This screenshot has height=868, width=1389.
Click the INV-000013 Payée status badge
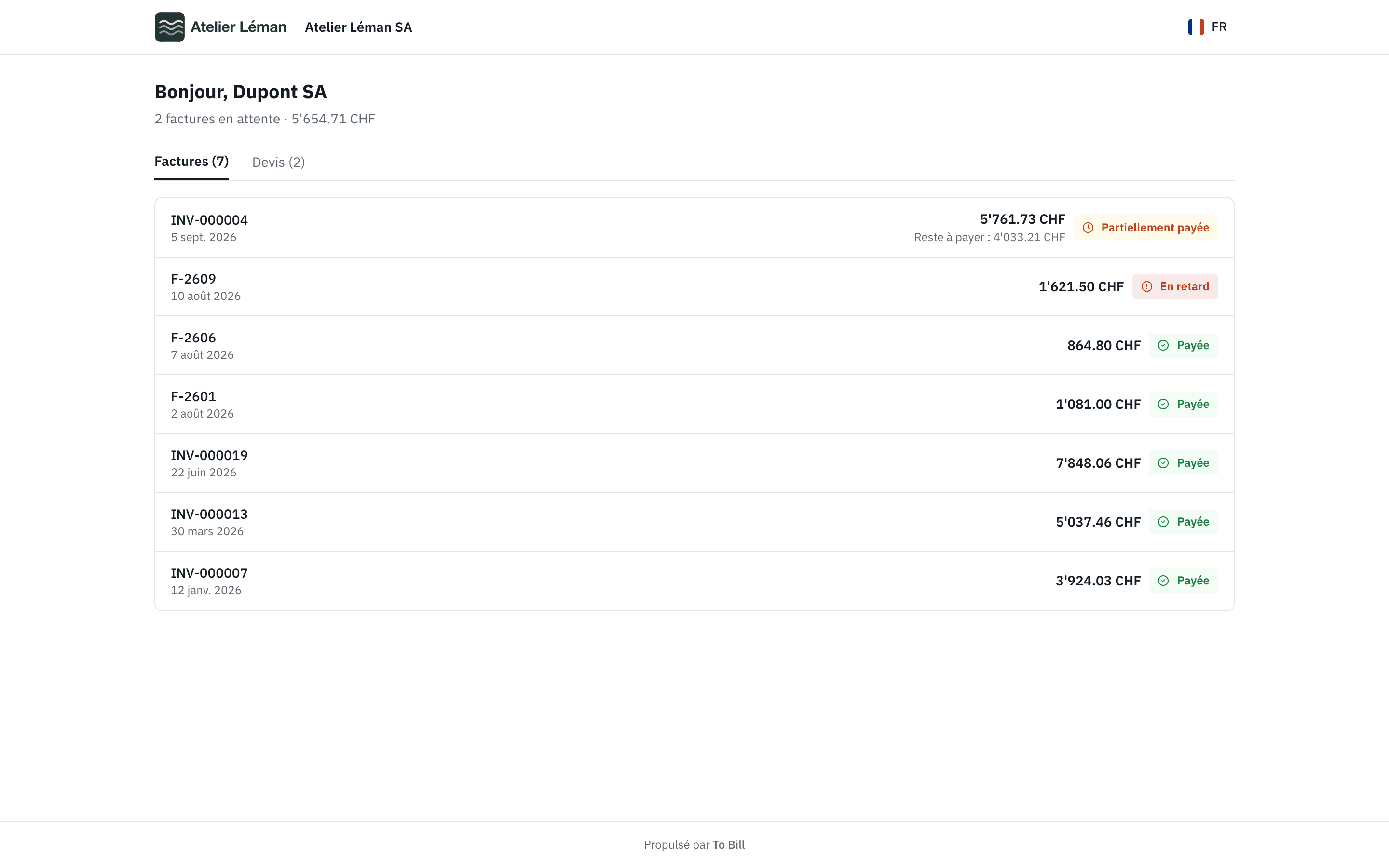[1183, 522]
